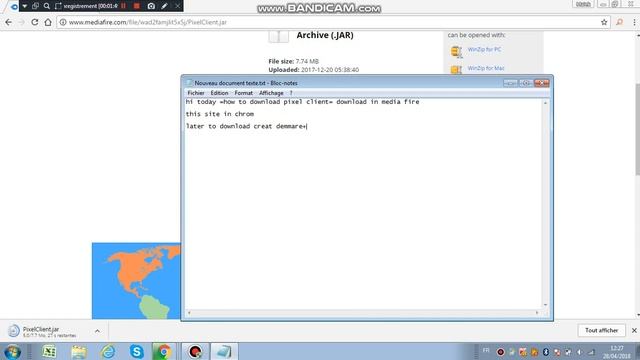Screen dimensions: 640x360
Task: Open the Affichage menu in Notepad
Action: pos(271,93)
